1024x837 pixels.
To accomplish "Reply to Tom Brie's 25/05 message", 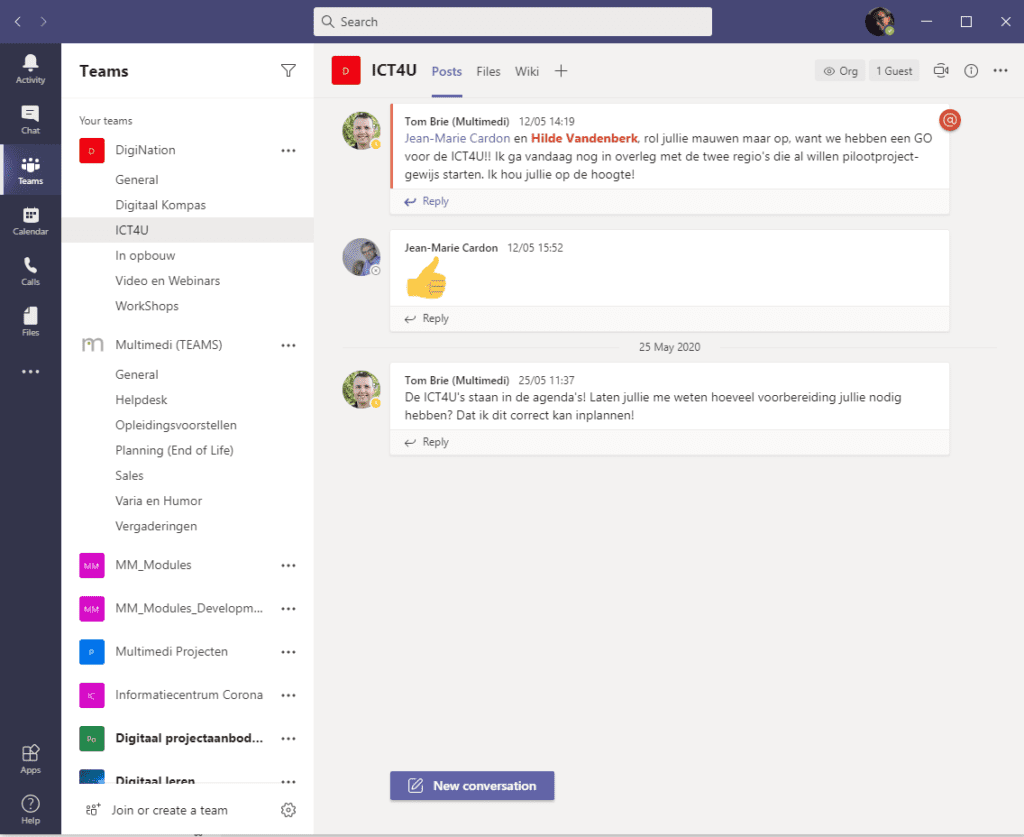I will [426, 442].
